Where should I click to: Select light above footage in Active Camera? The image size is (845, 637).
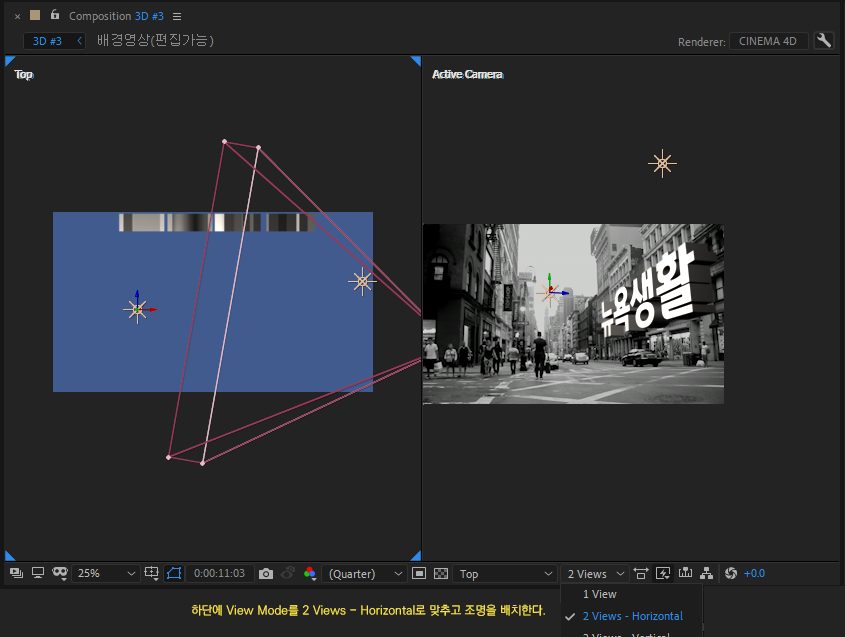point(662,163)
